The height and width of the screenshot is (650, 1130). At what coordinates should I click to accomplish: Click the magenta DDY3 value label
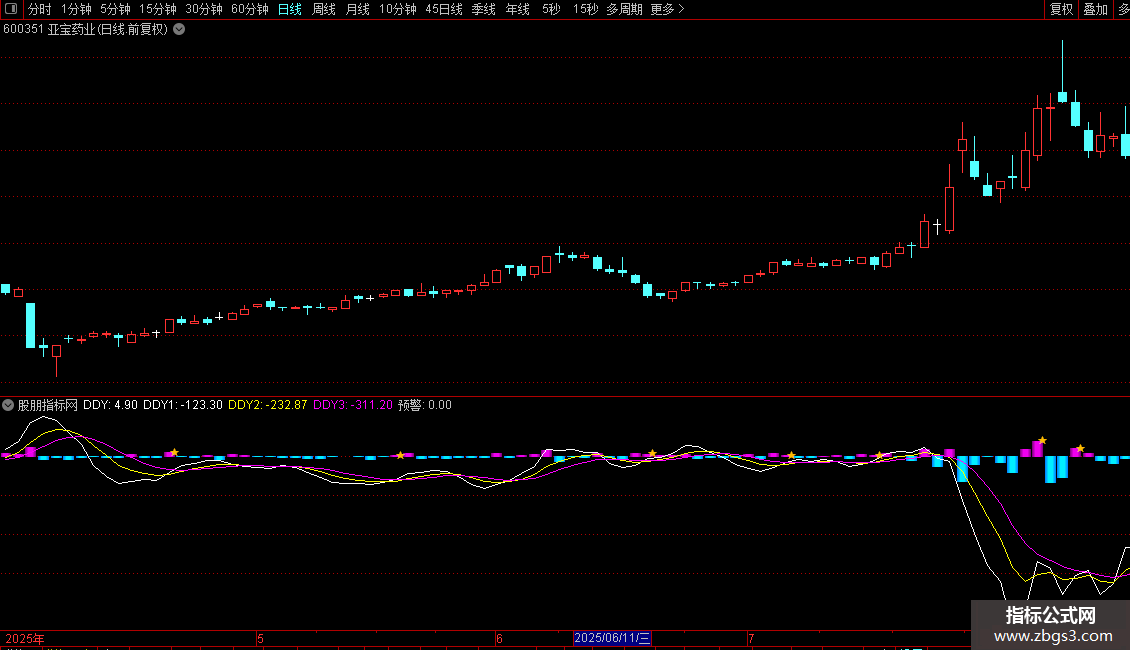coord(352,405)
